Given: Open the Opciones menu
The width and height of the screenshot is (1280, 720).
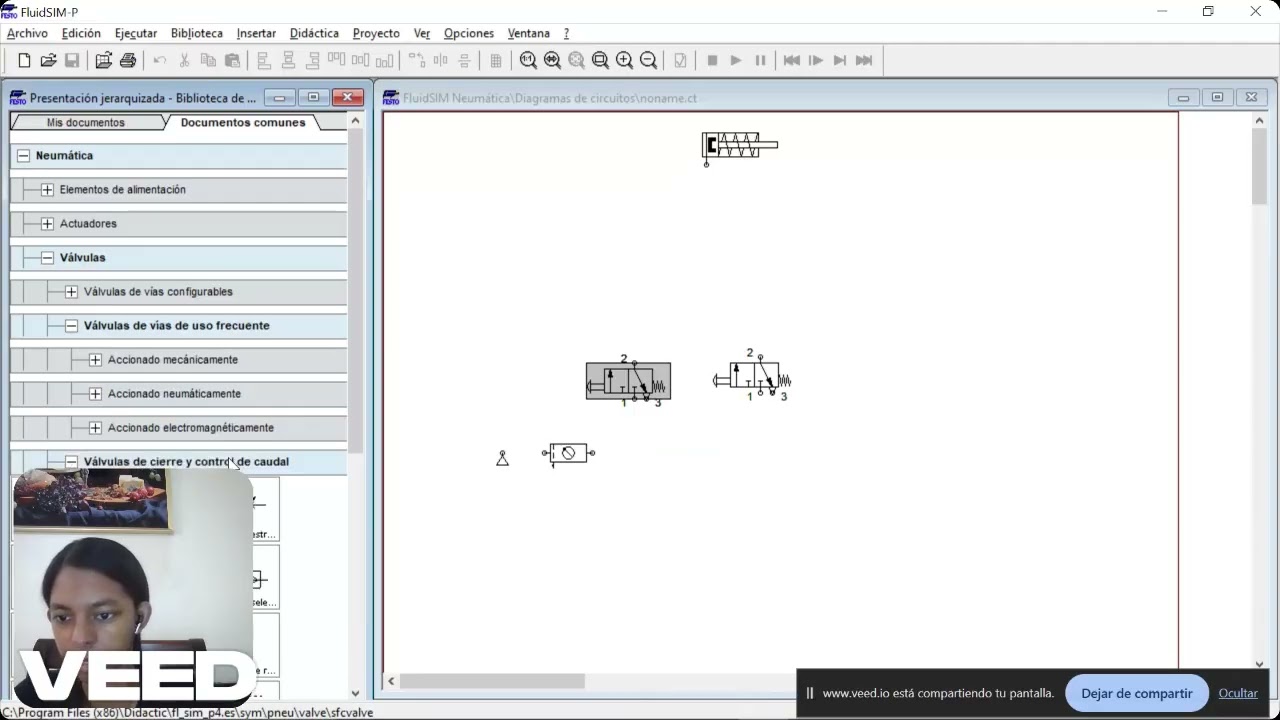Looking at the screenshot, I should point(469,33).
